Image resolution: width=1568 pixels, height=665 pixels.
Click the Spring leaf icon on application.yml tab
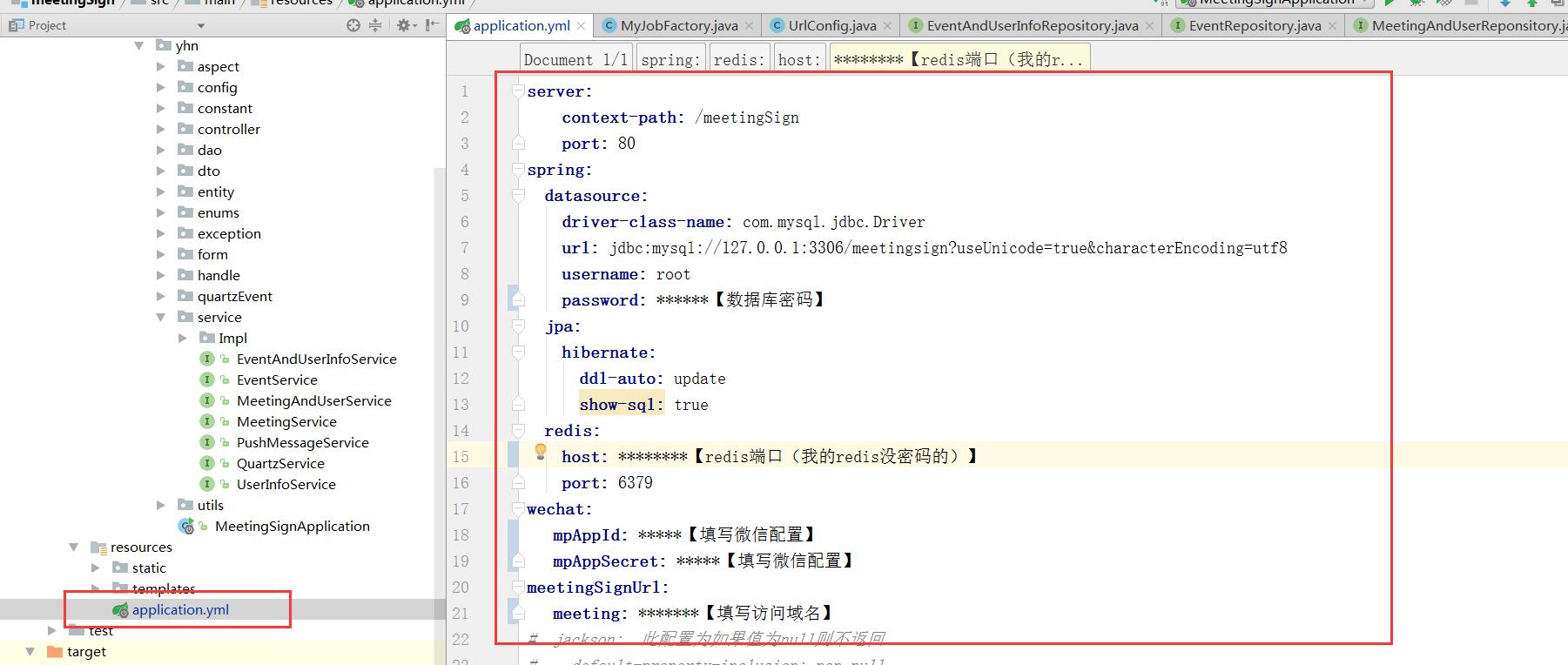coord(463,26)
